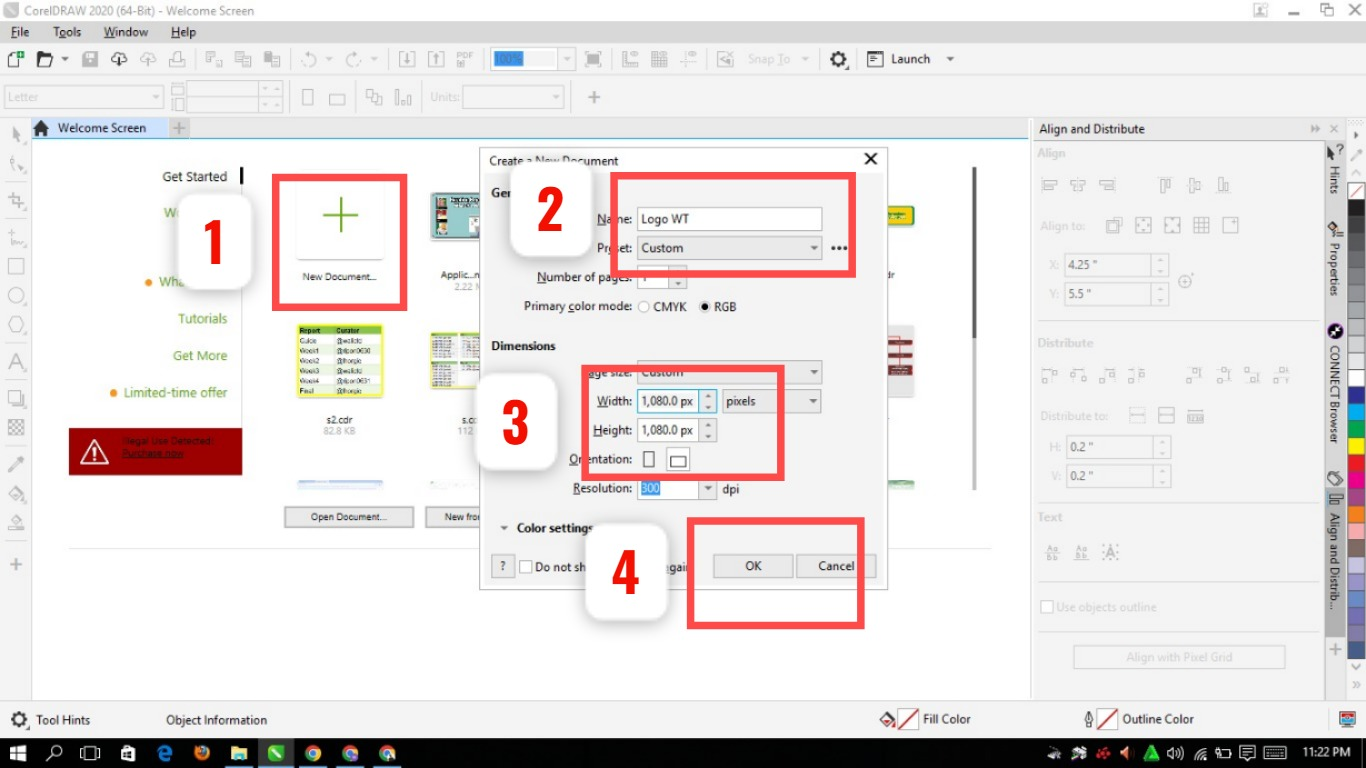Click the Name field containing Logo WT
This screenshot has width=1366, height=768.
pos(729,219)
